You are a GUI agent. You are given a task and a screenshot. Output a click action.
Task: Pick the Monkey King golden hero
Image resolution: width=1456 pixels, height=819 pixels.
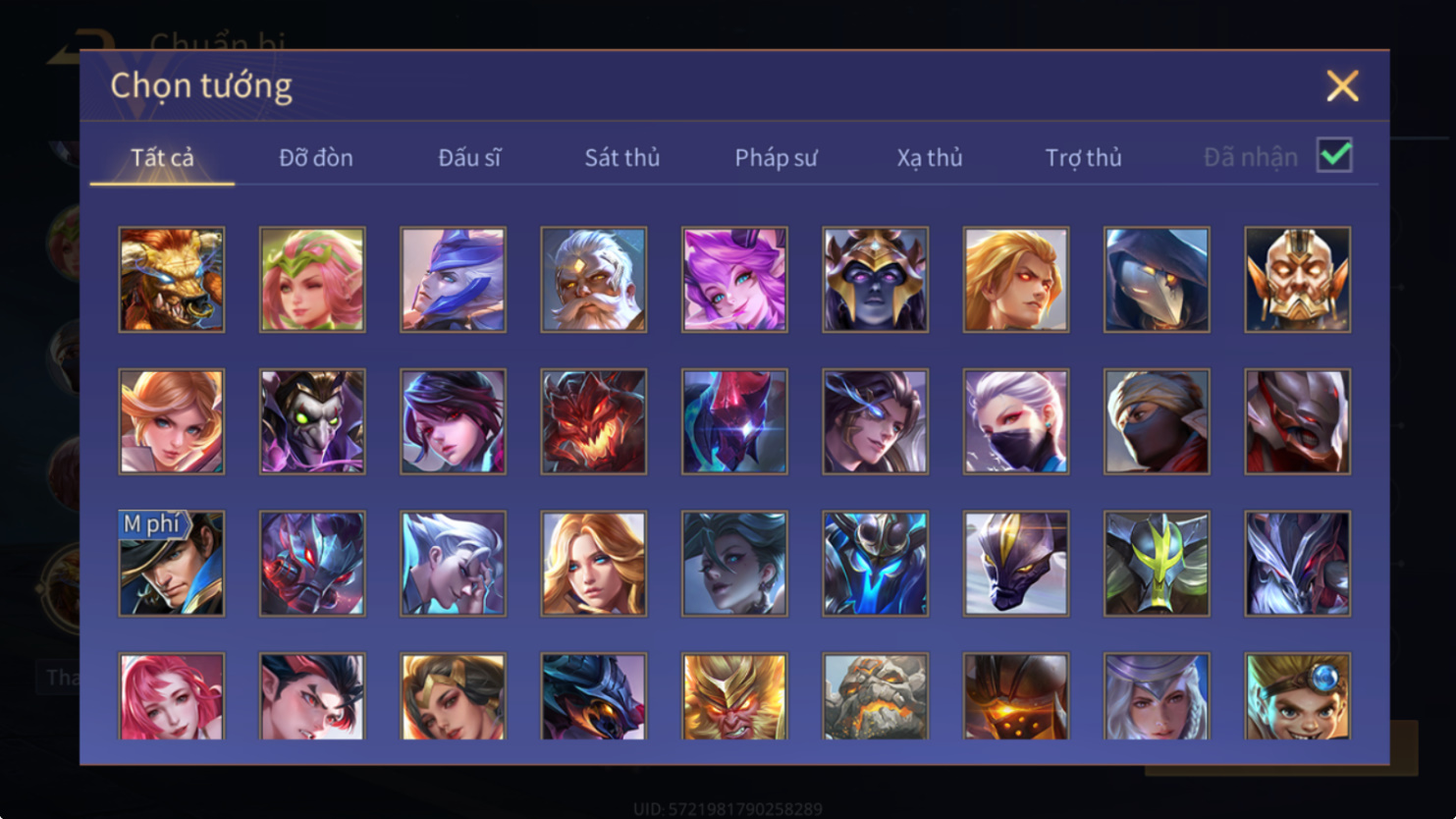(x=734, y=696)
